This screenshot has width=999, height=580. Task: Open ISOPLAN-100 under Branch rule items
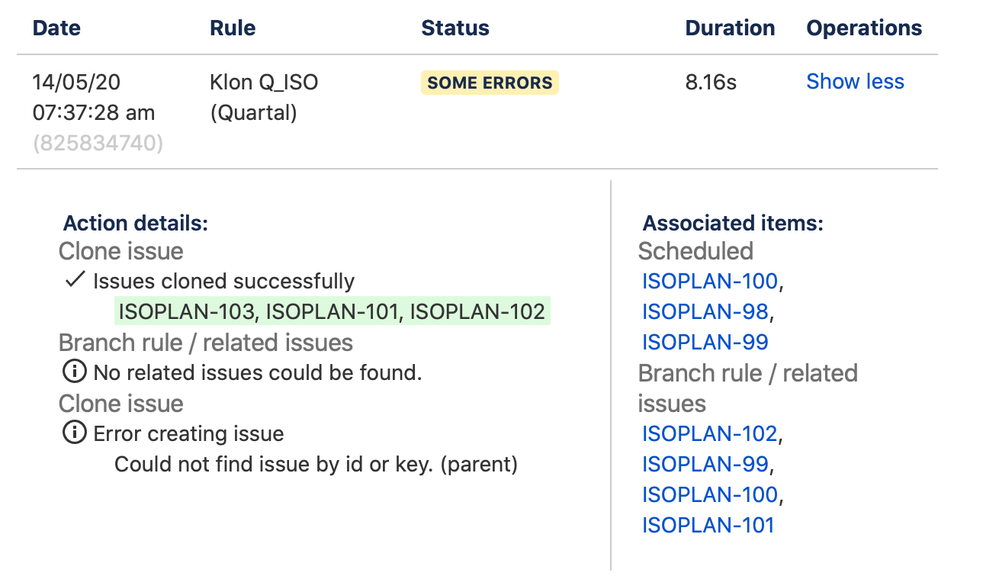pos(710,495)
